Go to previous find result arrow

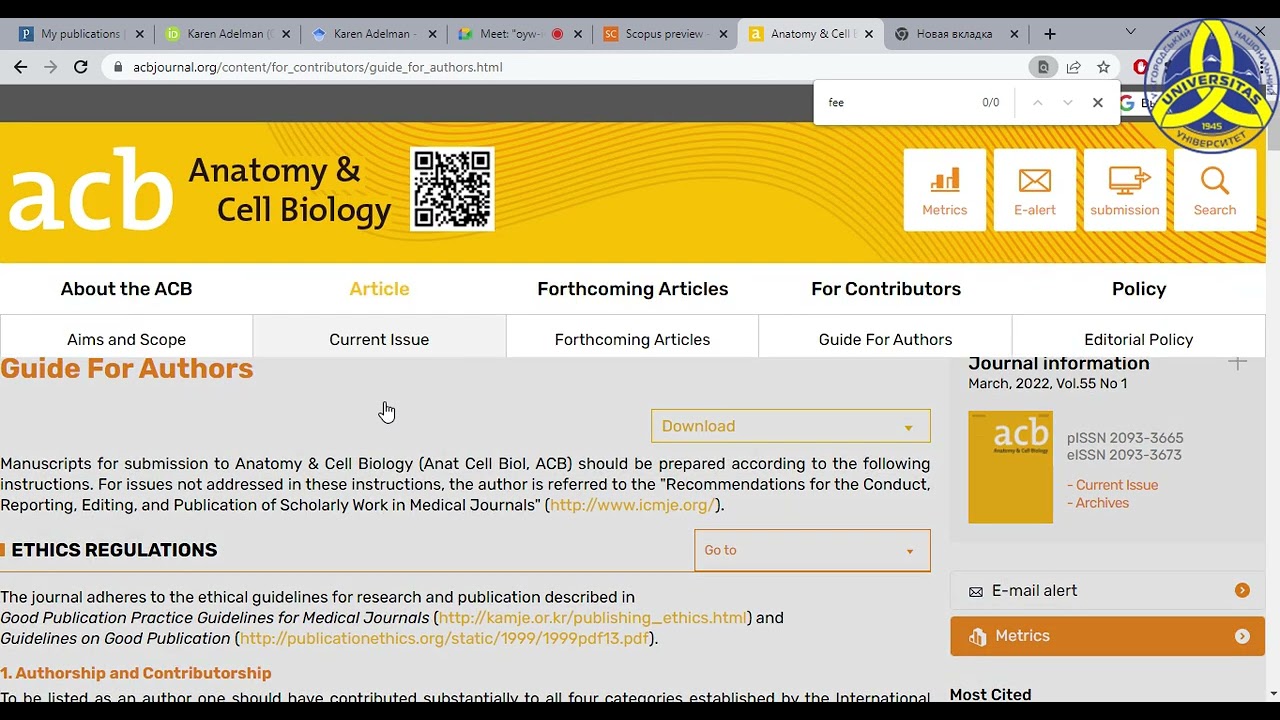click(x=1037, y=102)
